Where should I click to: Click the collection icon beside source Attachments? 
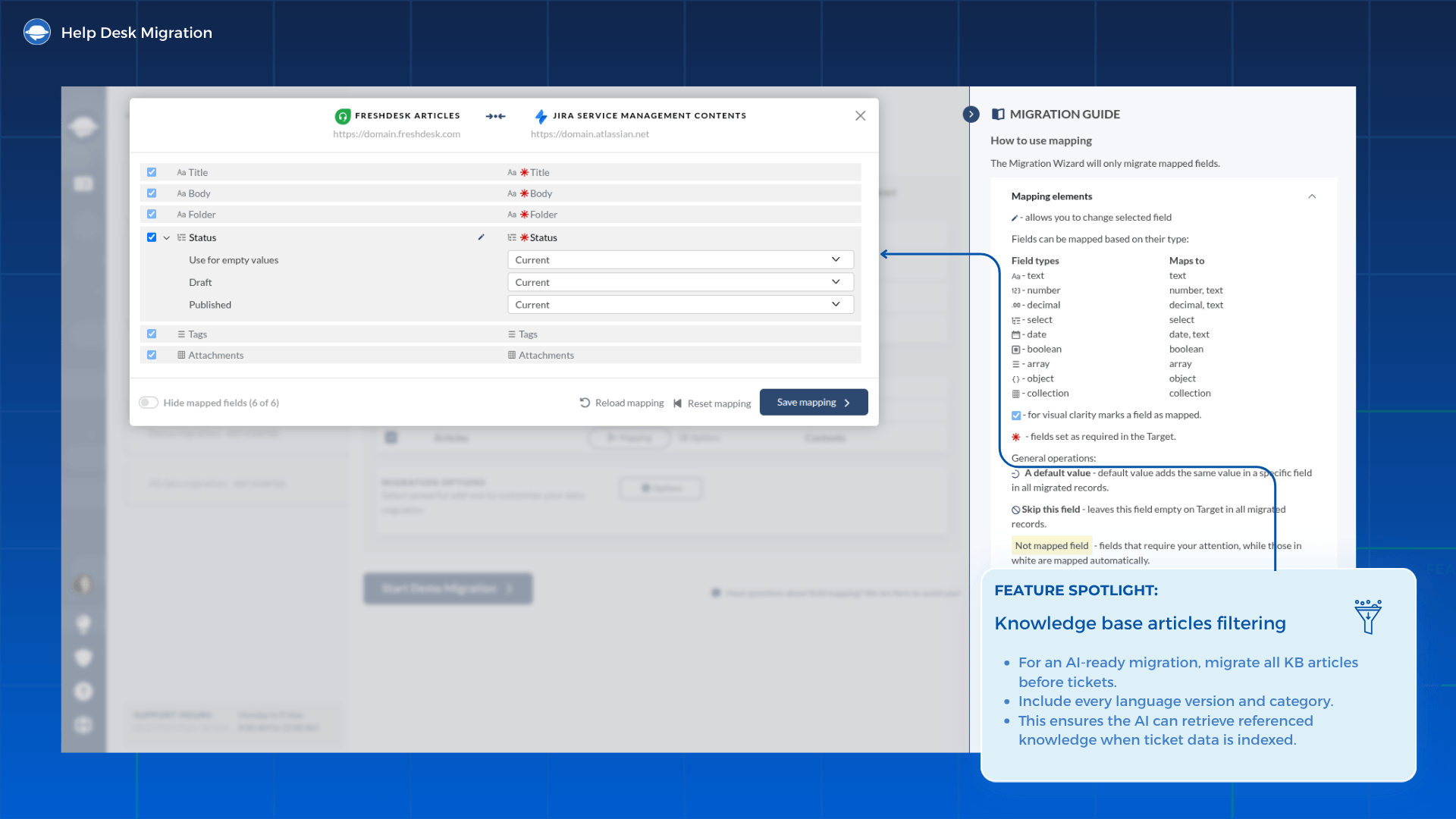coord(181,355)
